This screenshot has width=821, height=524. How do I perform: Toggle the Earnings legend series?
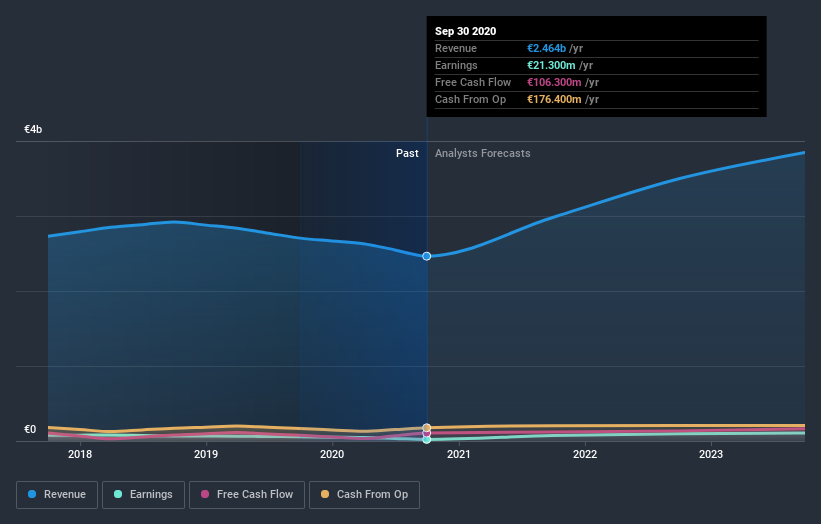tap(143, 495)
